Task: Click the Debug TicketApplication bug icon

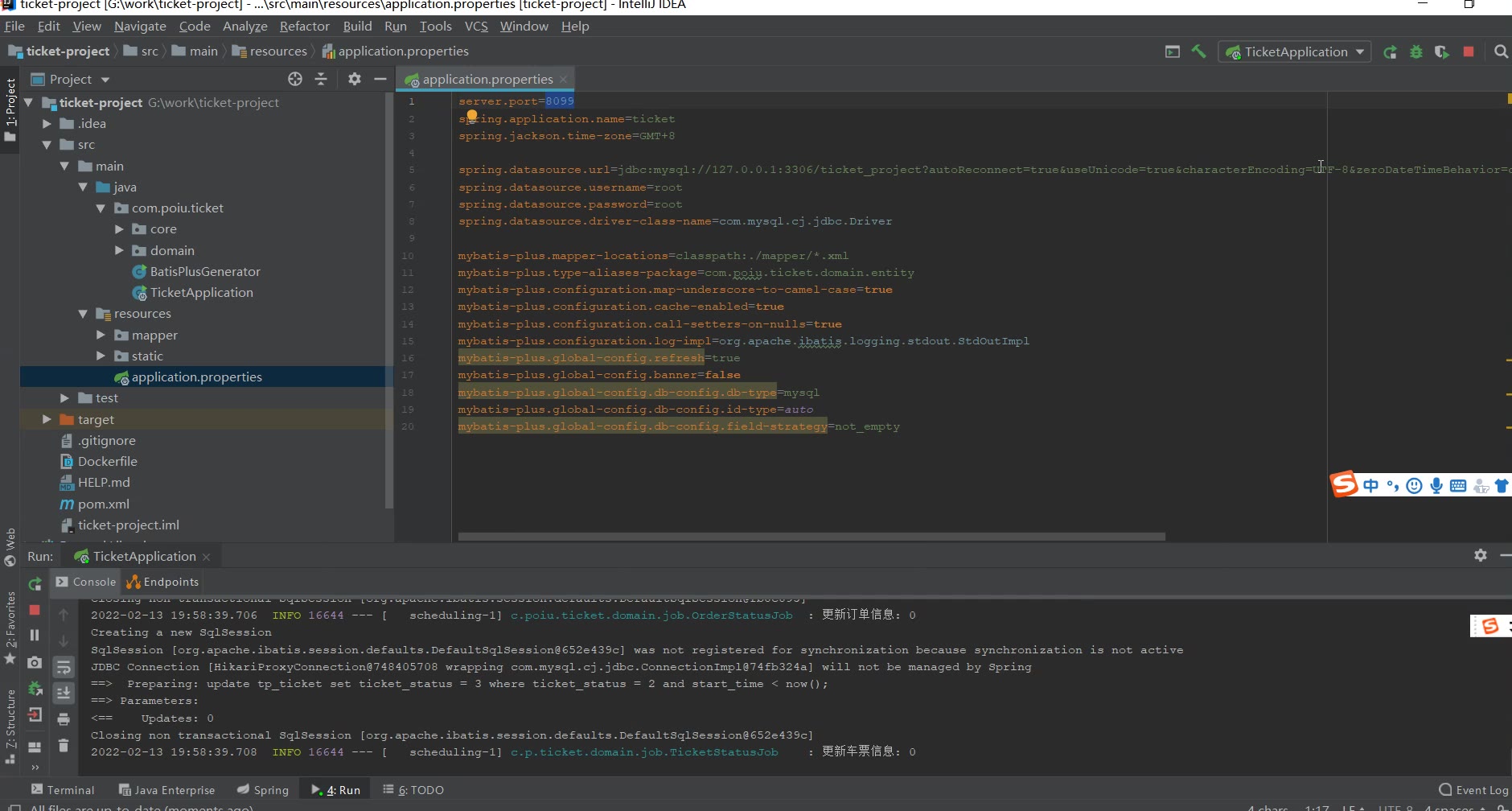Action: [1416, 52]
